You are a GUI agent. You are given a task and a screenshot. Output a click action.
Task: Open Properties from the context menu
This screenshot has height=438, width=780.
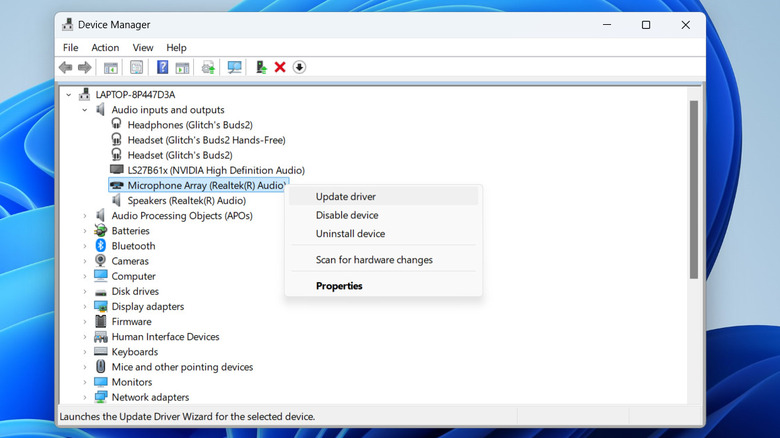(339, 286)
